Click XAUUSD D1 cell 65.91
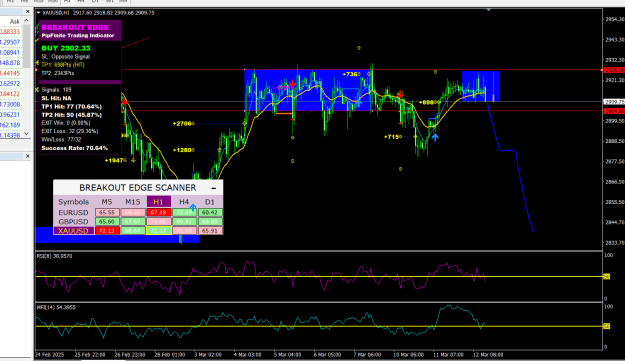Screen dimensions: 625x361 [x=210, y=231]
